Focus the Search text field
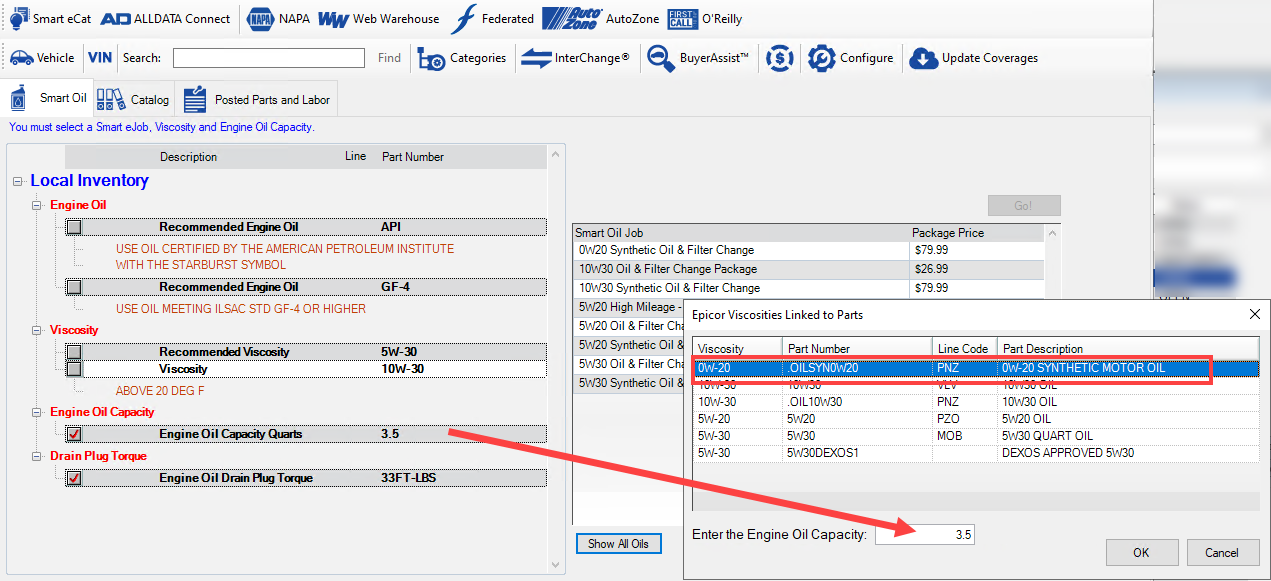This screenshot has width=1271, height=581. click(x=269, y=58)
